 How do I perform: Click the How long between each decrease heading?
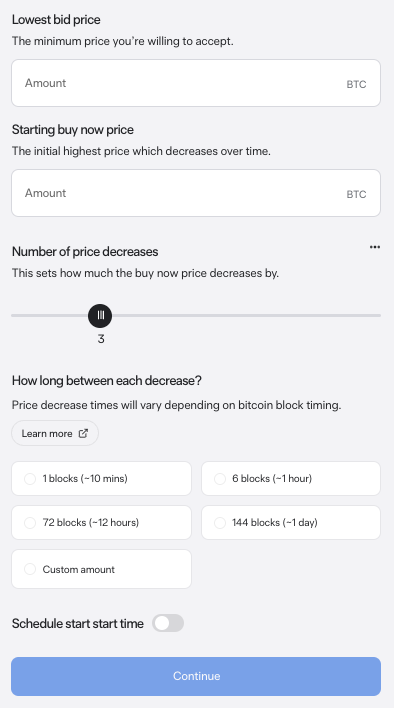point(107,381)
